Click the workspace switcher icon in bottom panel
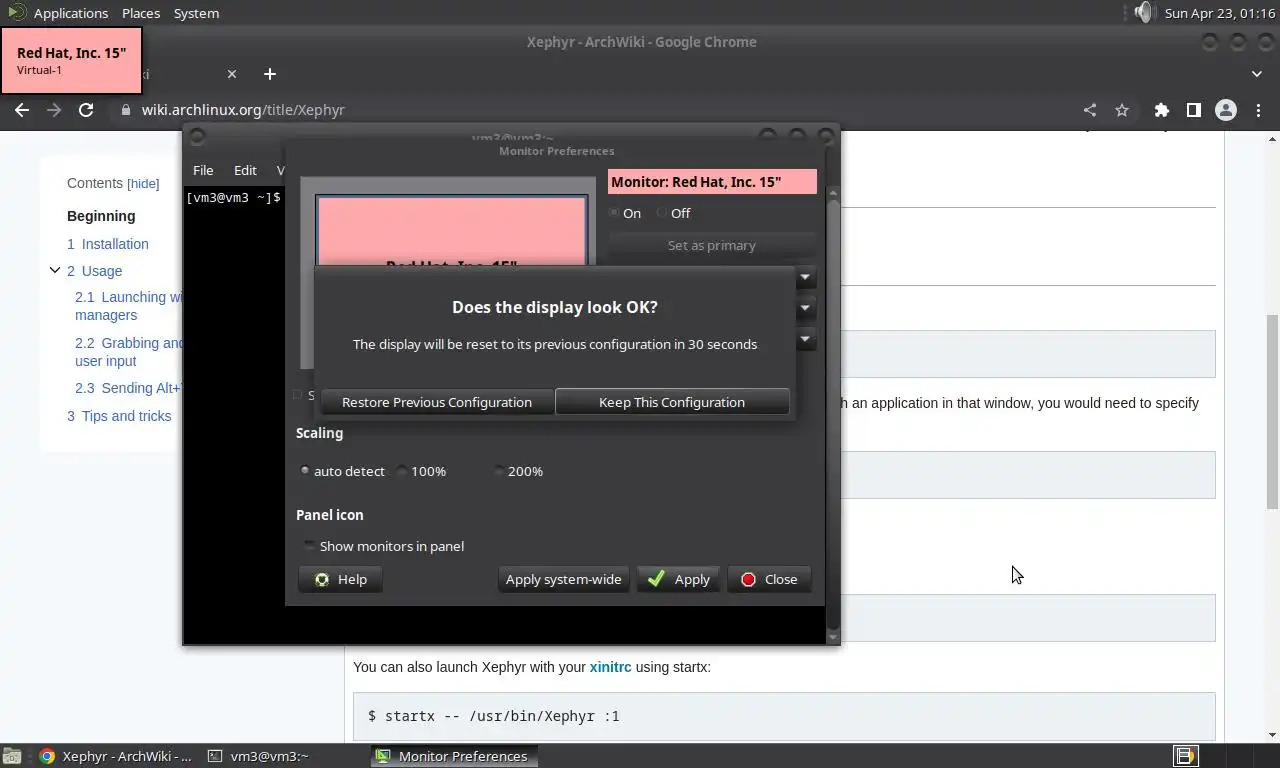The width and height of the screenshot is (1280, 768). (1185, 756)
